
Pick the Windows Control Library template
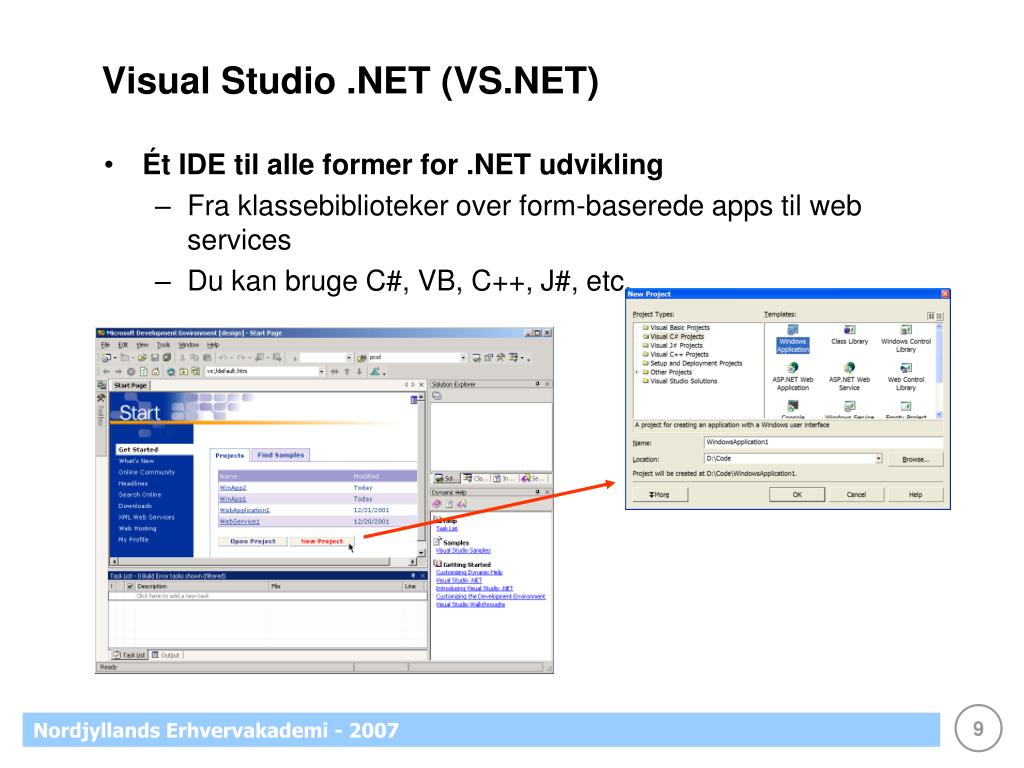tap(906, 340)
